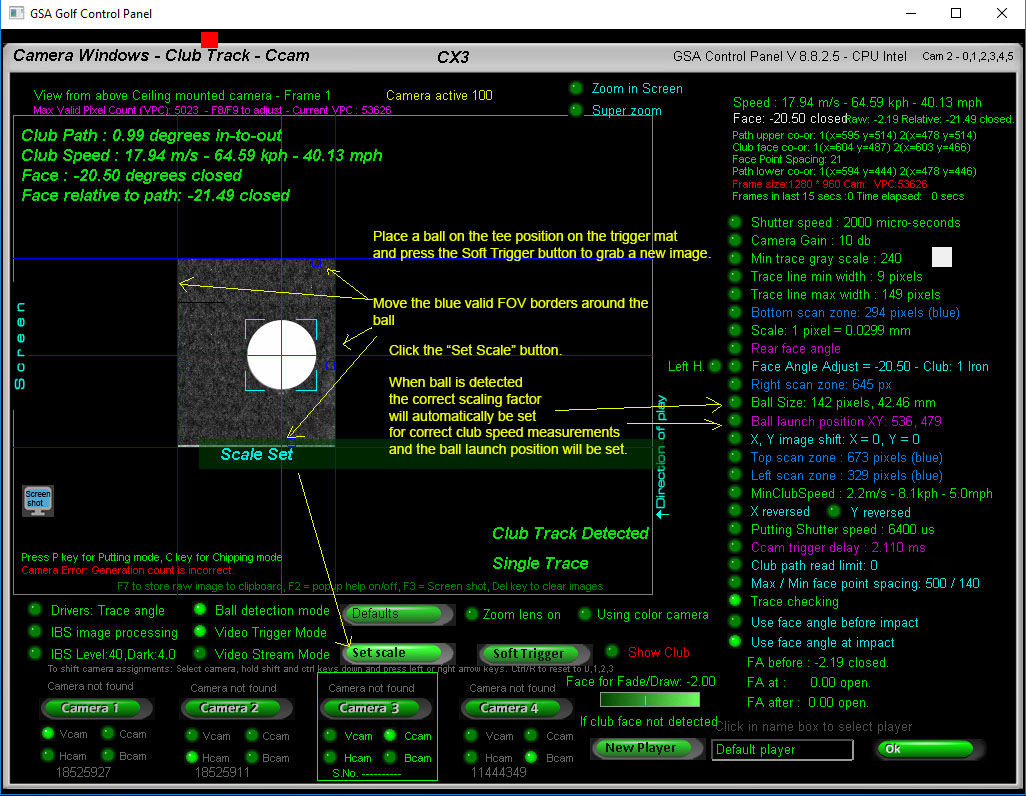Open the Defaults dropdown
The image size is (1026, 796).
click(397, 613)
